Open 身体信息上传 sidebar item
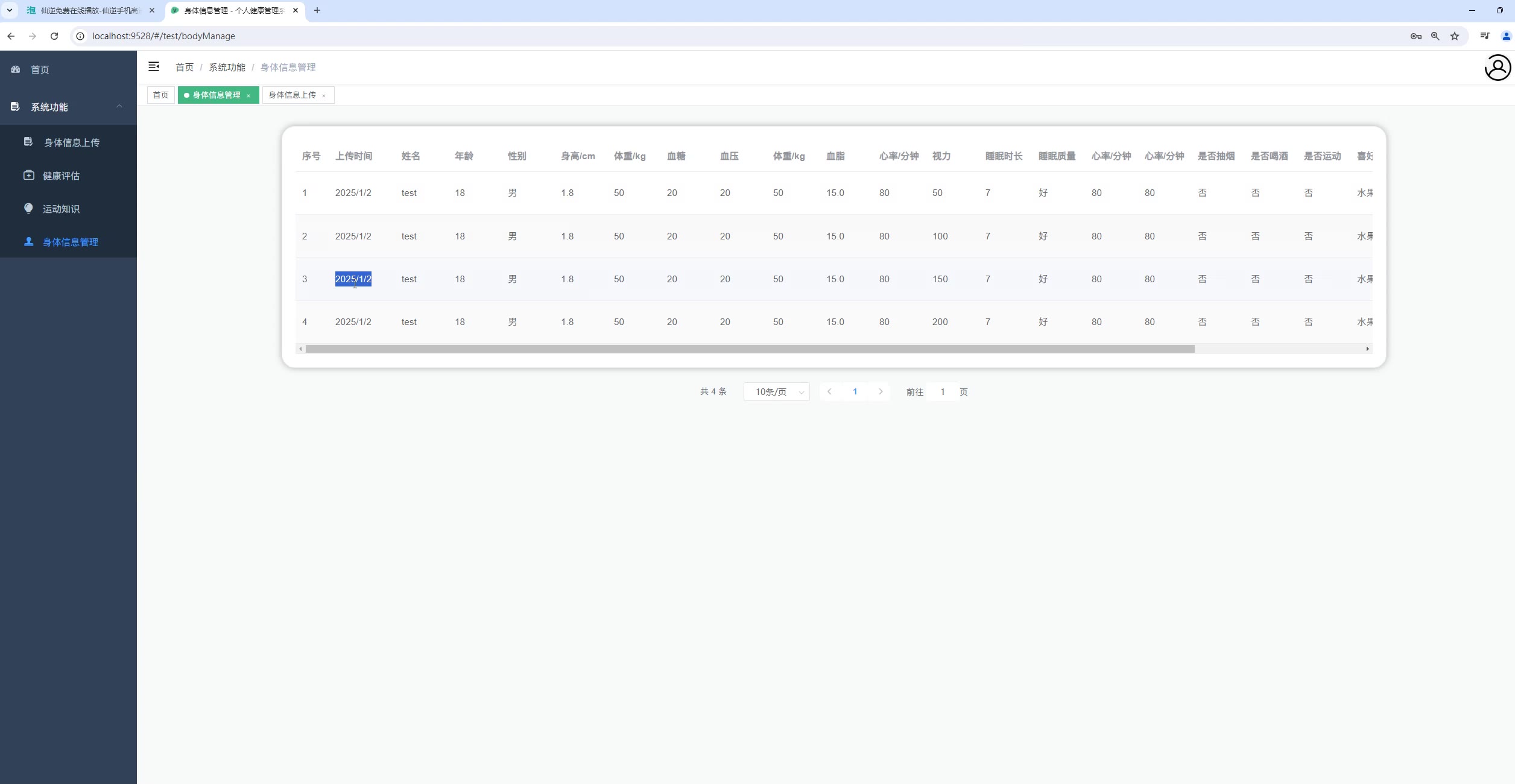Viewport: 1515px width, 784px height. click(68, 142)
